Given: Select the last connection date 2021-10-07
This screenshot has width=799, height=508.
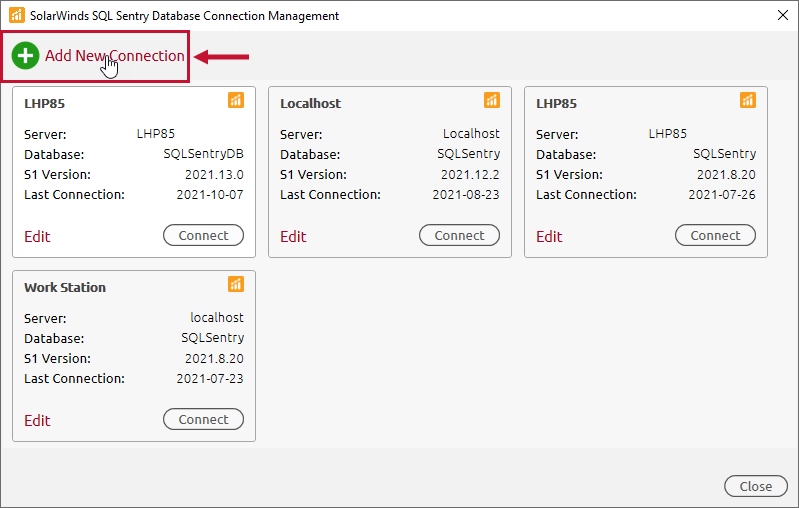Looking at the screenshot, I should coord(210,195).
